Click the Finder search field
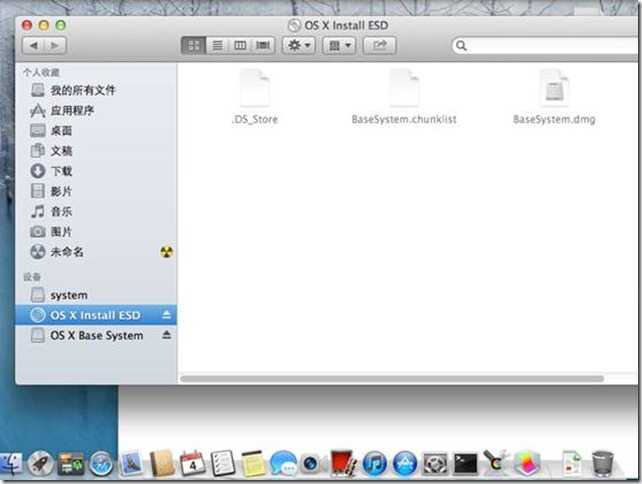The height and width of the screenshot is (484, 642). click(x=547, y=45)
